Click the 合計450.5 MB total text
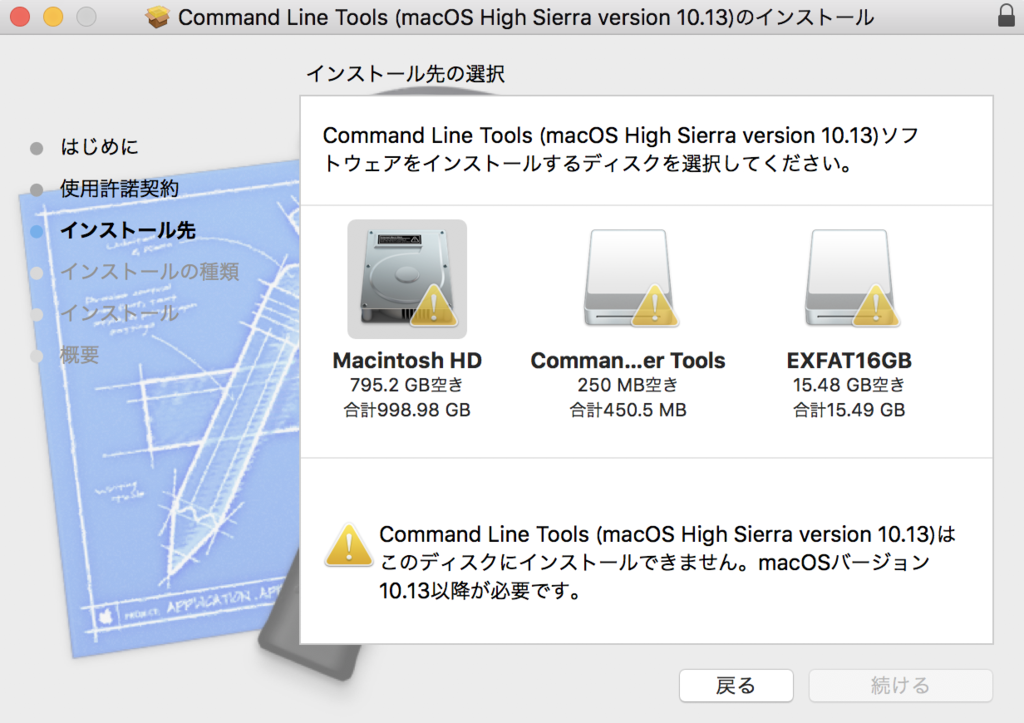The image size is (1024, 723). click(628, 410)
